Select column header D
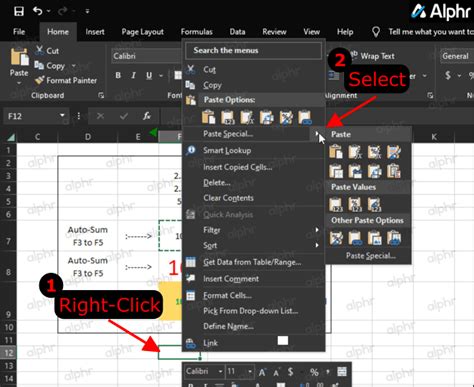 tap(88, 137)
